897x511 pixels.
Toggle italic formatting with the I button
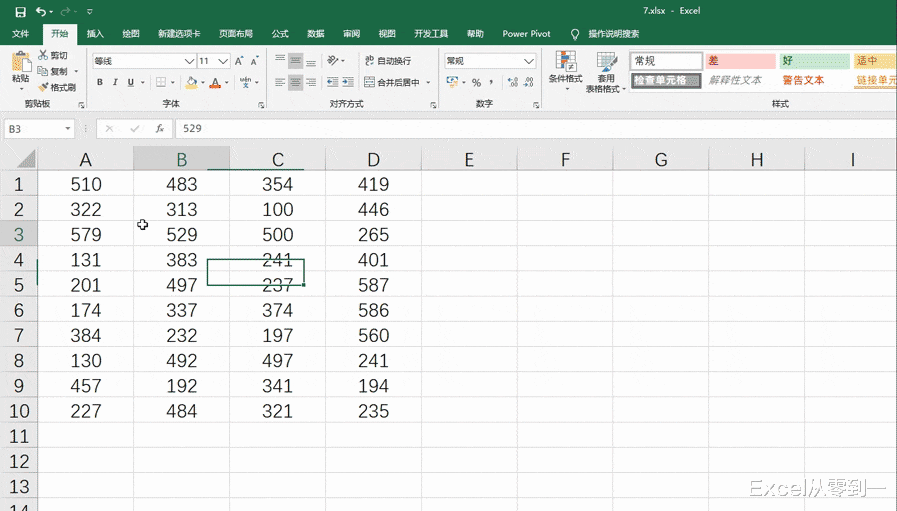coord(115,83)
